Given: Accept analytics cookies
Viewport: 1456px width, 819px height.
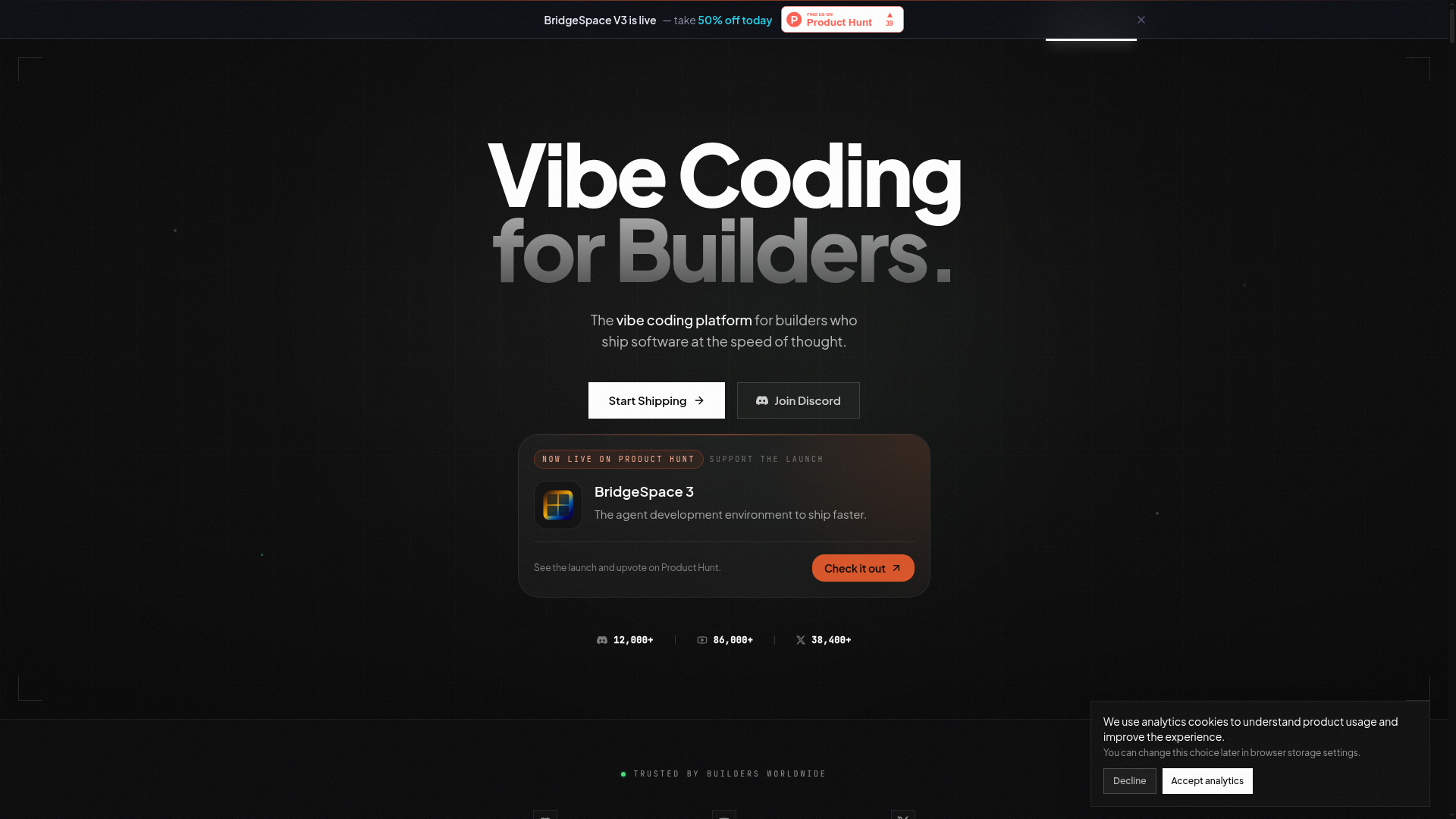Looking at the screenshot, I should (1207, 781).
